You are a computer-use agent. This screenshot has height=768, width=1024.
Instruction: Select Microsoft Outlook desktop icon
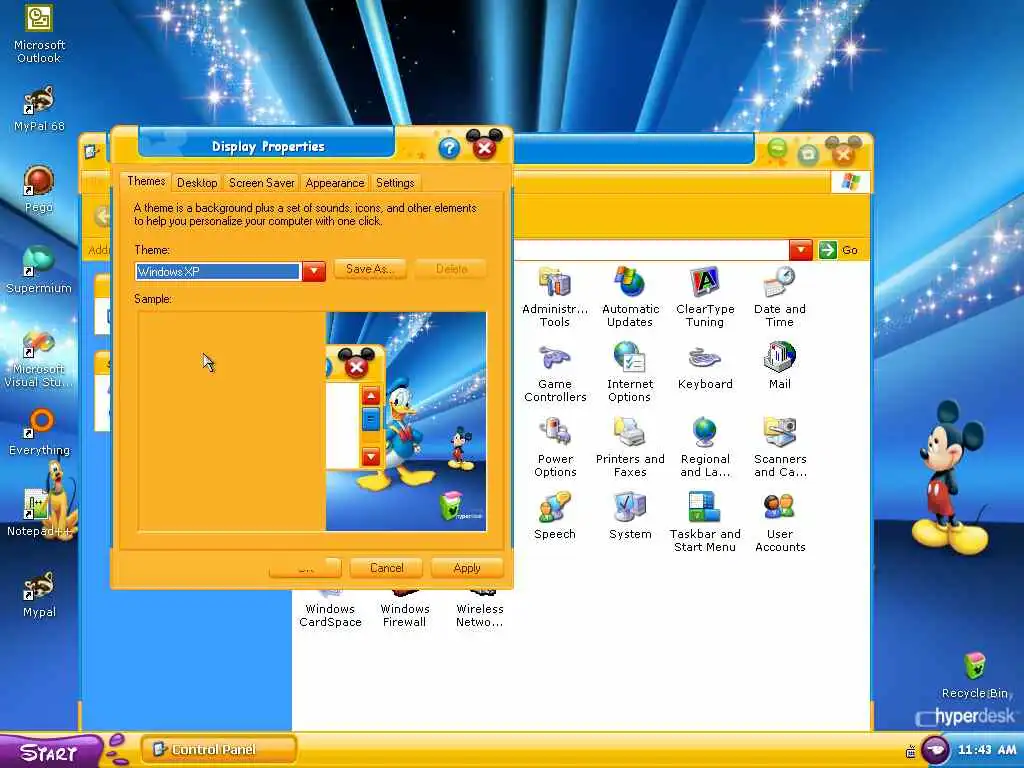tap(39, 34)
